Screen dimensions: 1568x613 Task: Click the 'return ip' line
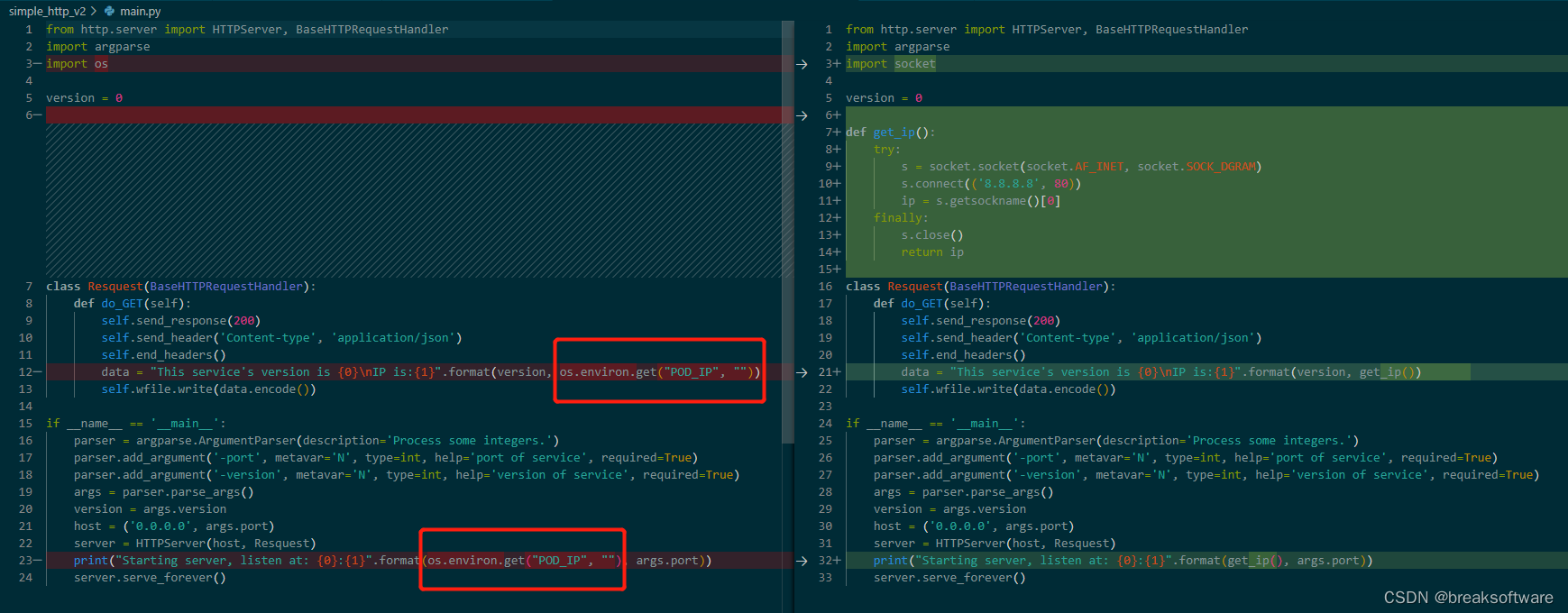pos(932,252)
